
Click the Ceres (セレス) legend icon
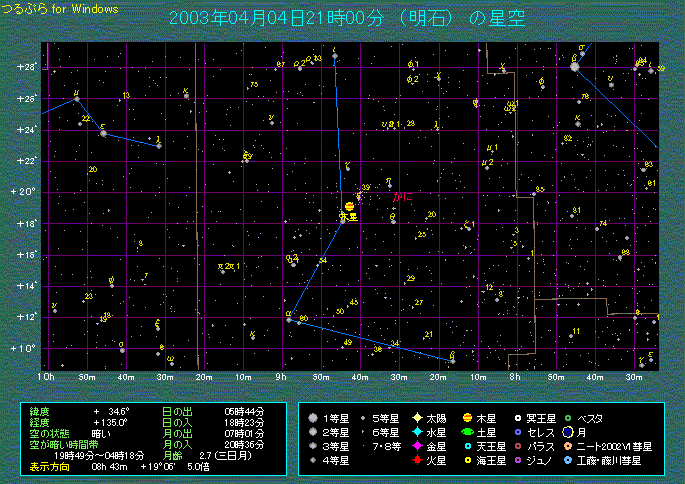click(517, 432)
